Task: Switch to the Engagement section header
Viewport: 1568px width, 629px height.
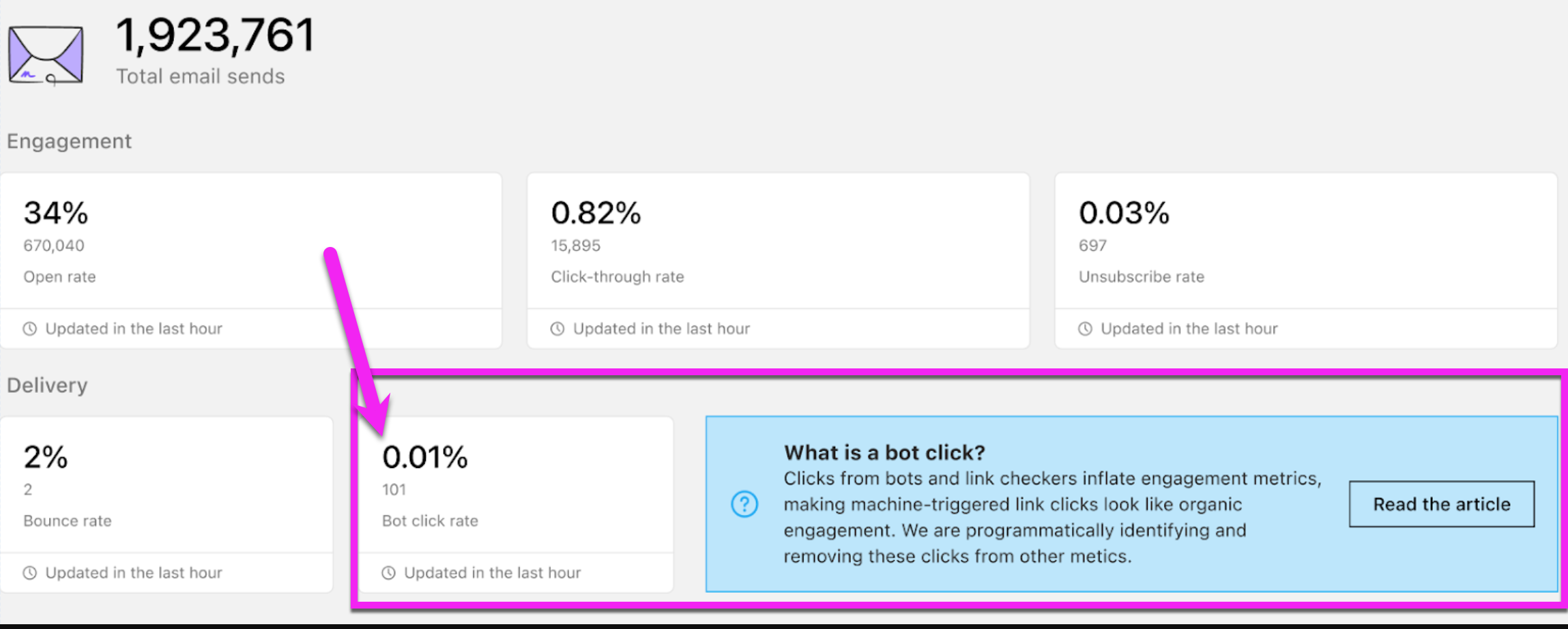Action: 68,141
